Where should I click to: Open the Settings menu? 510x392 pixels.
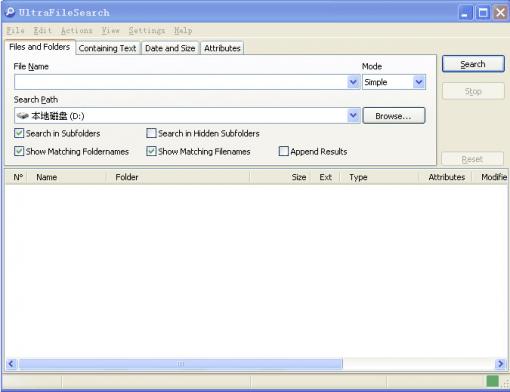tap(147, 31)
